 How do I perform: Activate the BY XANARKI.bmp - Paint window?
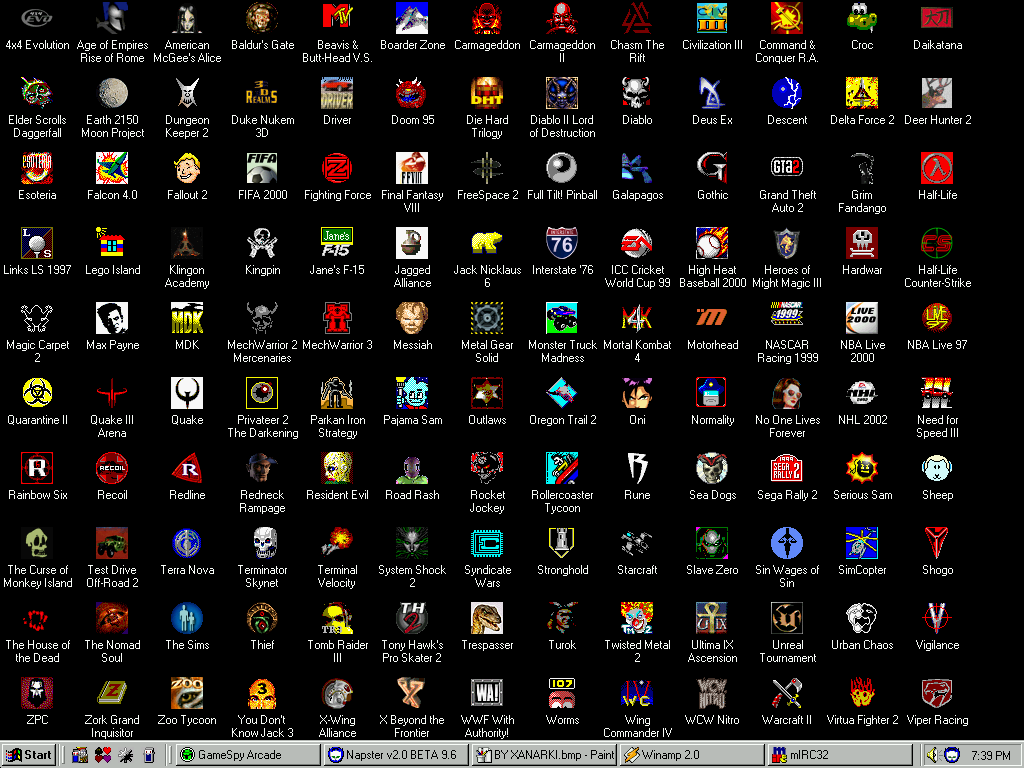(545, 755)
